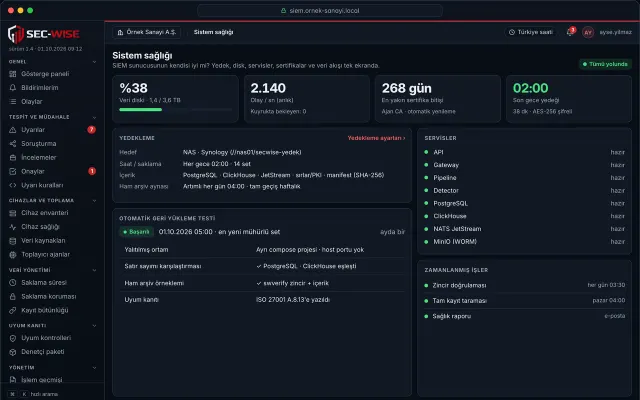
Task: Click the version text under SEC-WISE logo
Action: [45, 49]
